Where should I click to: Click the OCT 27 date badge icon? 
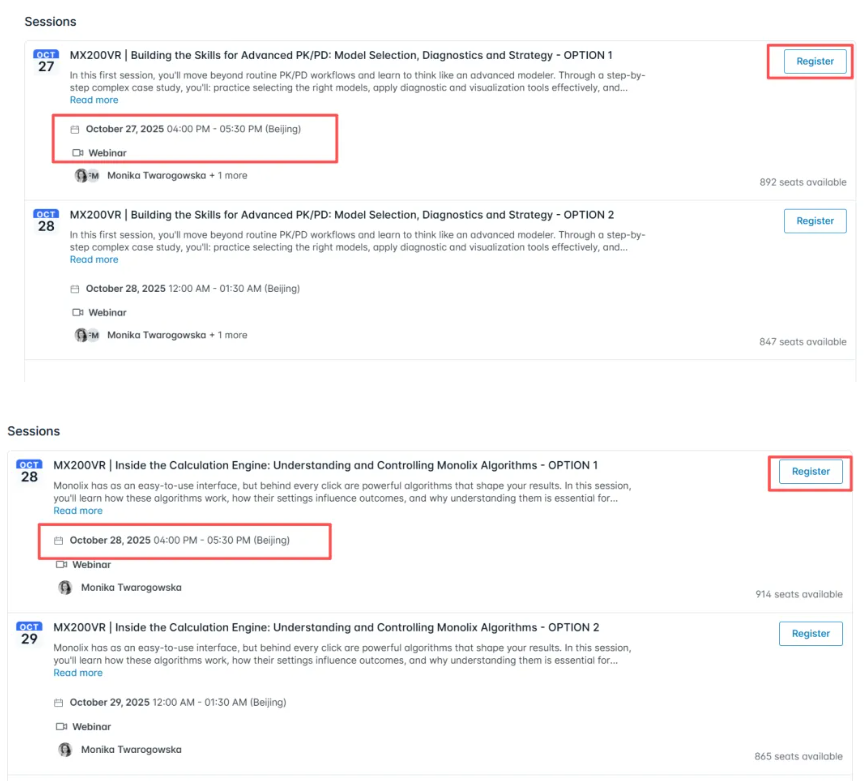click(x=46, y=62)
